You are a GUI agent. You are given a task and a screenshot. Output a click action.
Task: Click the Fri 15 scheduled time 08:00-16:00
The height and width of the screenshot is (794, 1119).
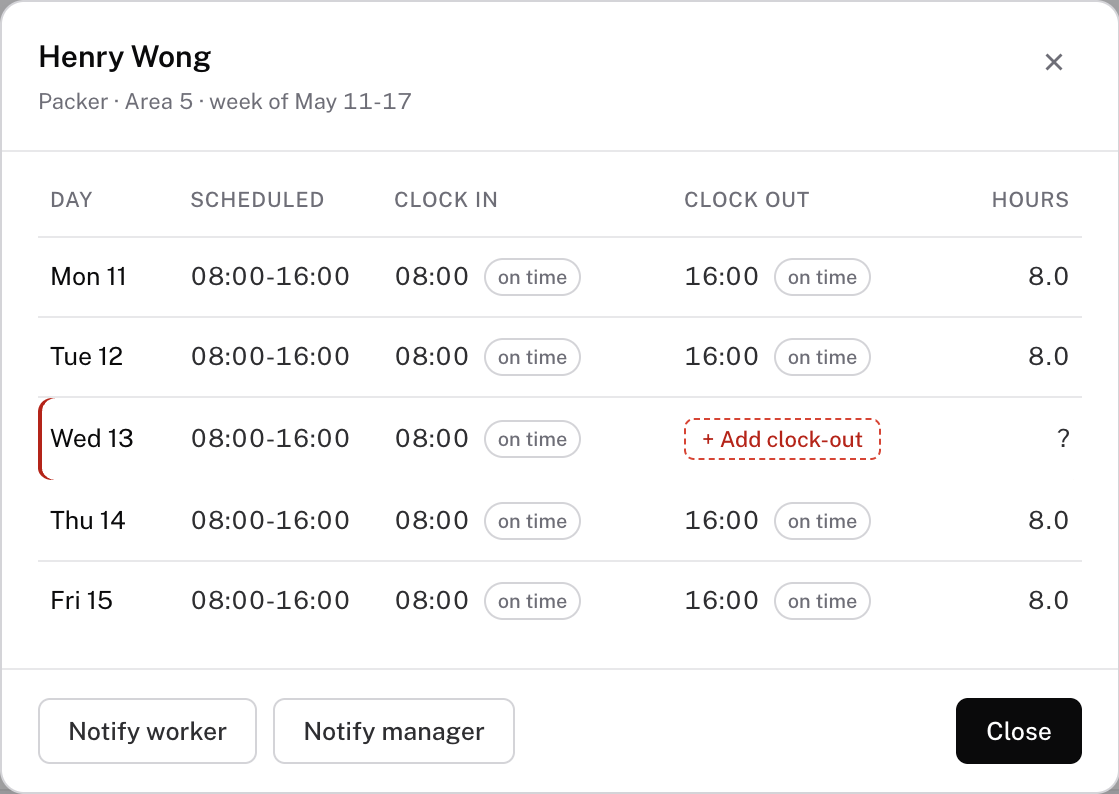click(270, 601)
